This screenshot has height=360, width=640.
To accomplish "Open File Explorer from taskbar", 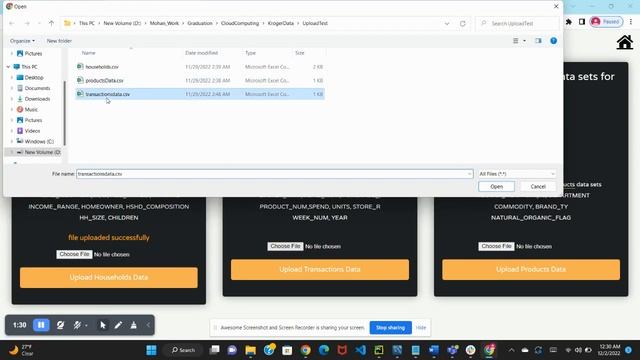I will [251, 350].
